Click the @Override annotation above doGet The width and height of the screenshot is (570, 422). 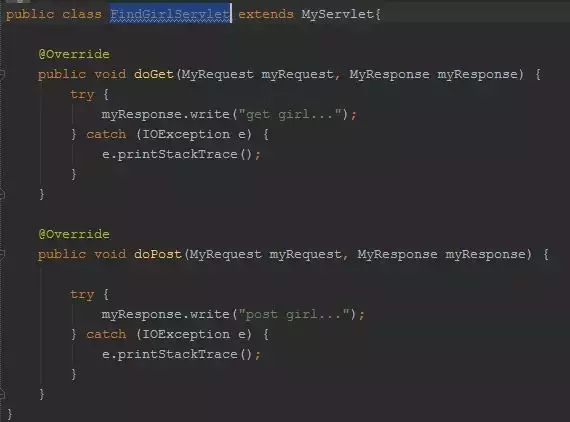coord(74,54)
